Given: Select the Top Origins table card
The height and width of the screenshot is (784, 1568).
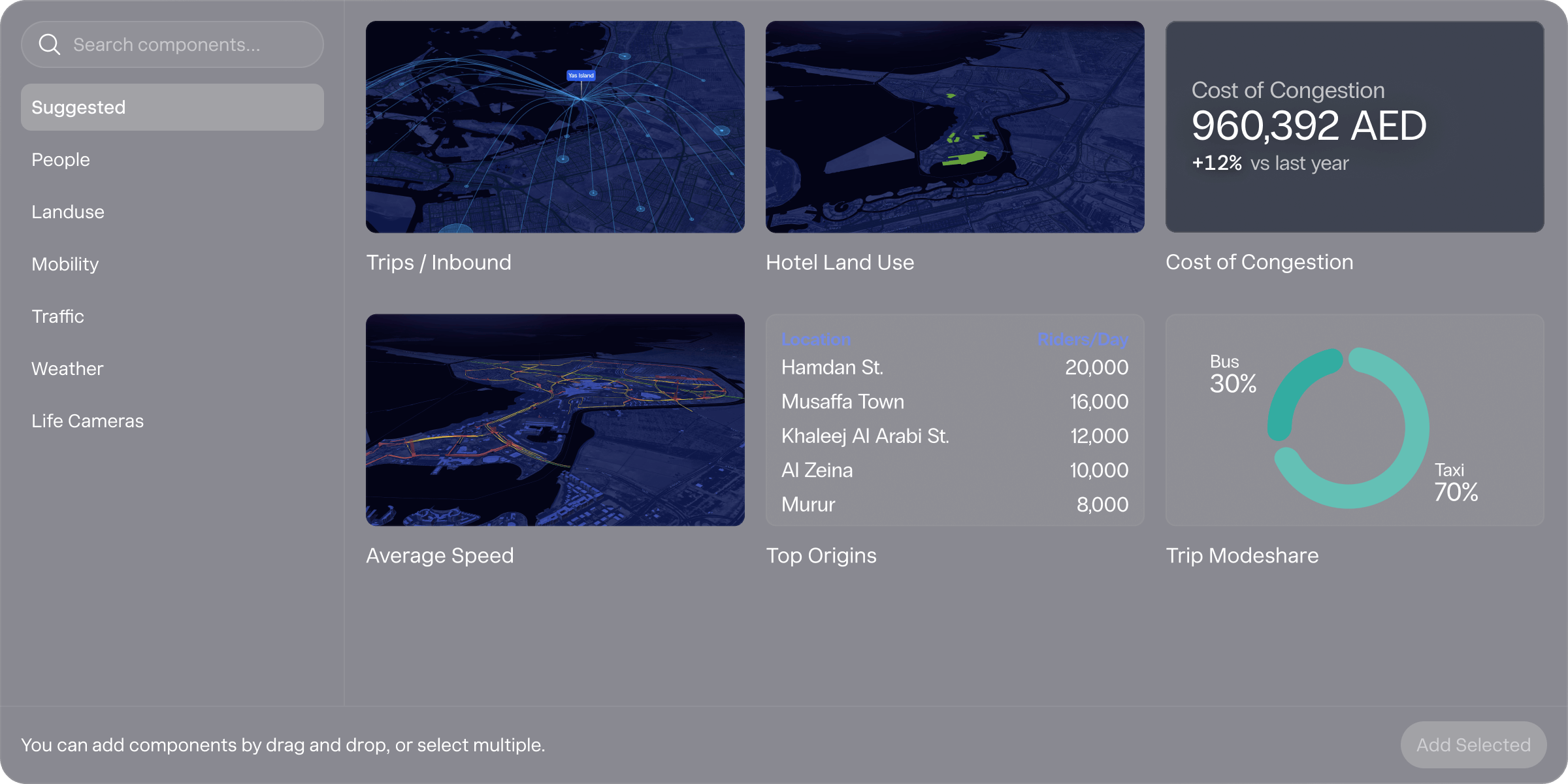Looking at the screenshot, I should pyautogui.click(x=955, y=420).
